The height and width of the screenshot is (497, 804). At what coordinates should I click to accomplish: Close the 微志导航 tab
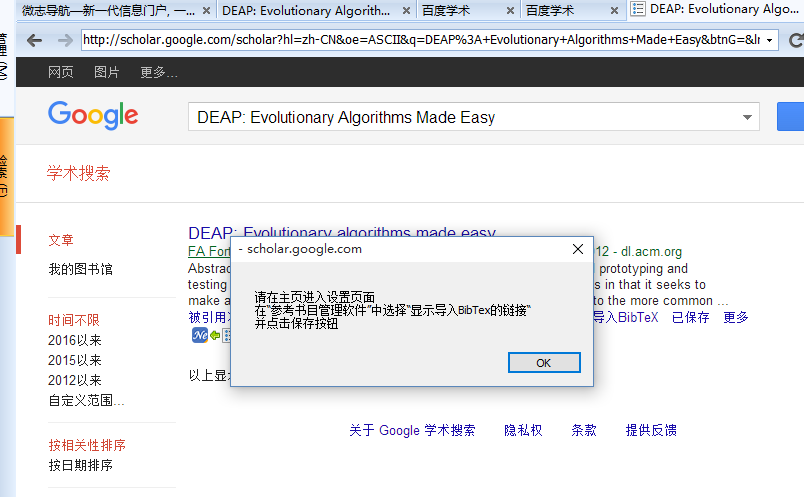point(206,11)
